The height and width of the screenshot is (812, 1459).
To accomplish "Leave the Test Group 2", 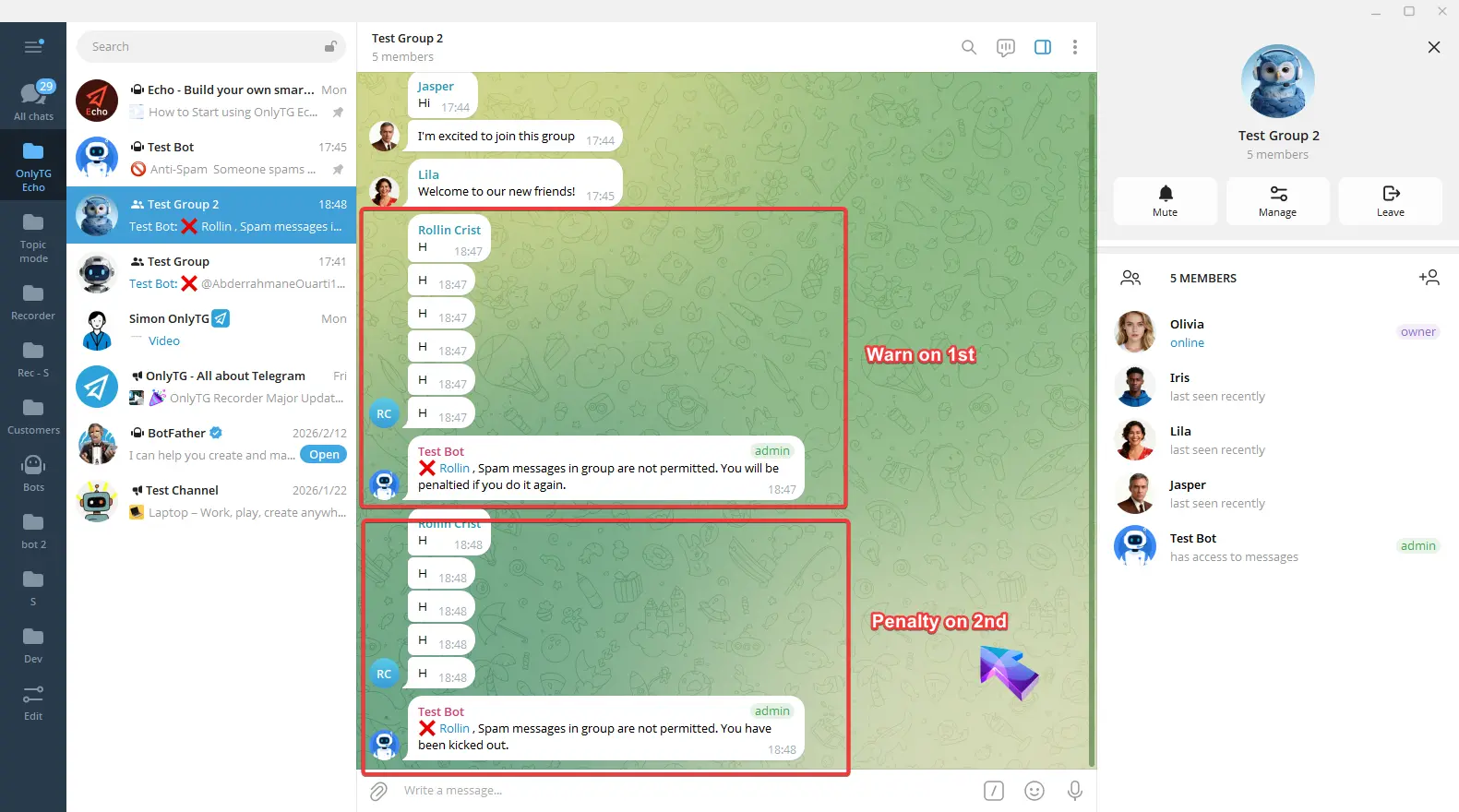I will 1390,200.
